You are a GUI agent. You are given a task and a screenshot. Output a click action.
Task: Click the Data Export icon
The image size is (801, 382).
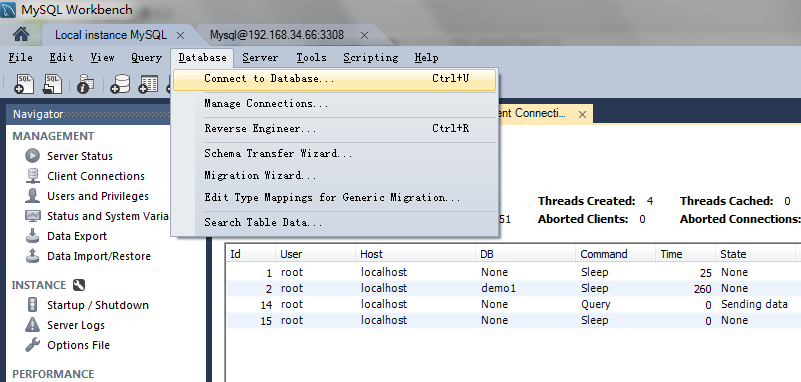click(x=32, y=235)
